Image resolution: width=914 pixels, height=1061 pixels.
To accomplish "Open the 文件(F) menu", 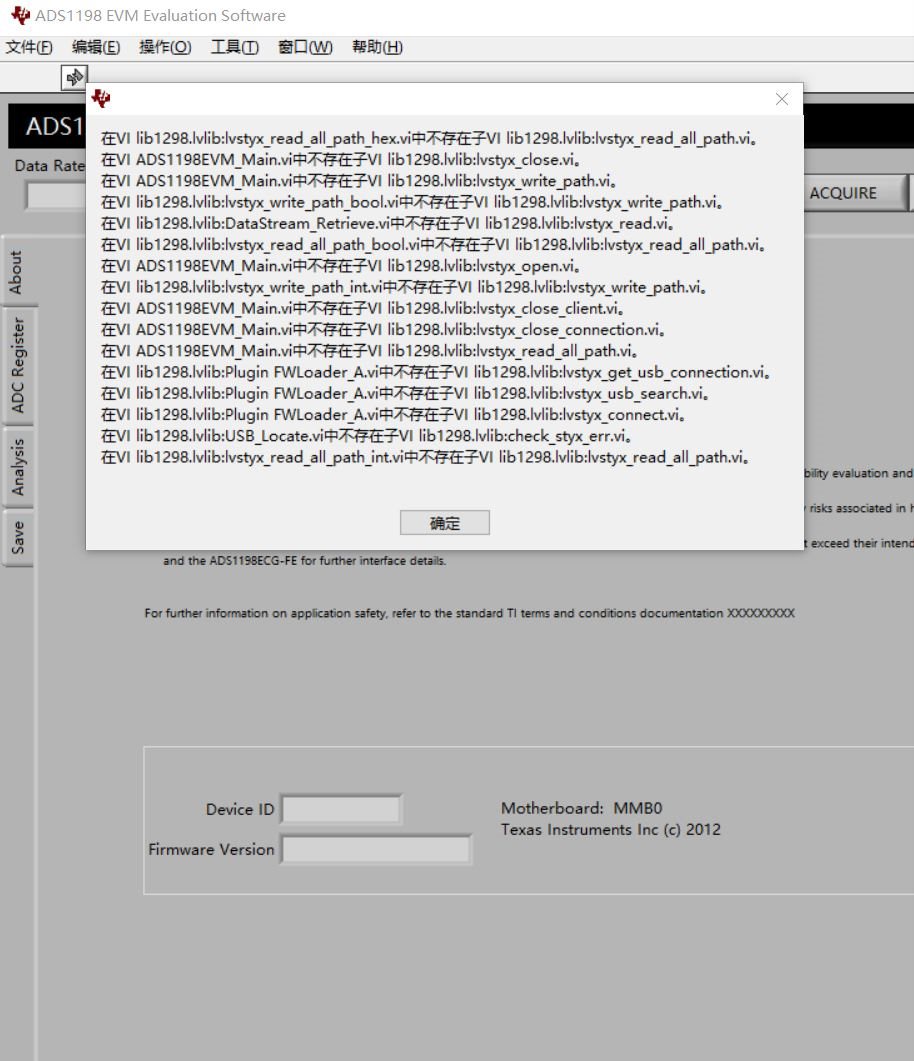I will pyautogui.click(x=29, y=47).
